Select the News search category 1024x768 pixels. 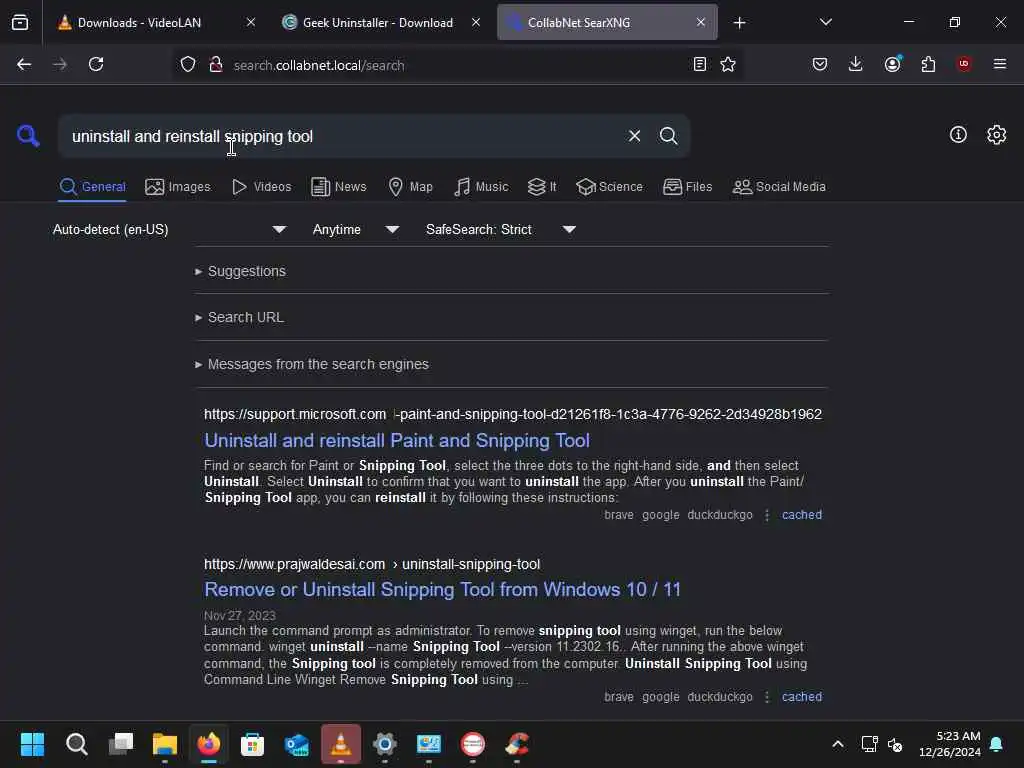[x=339, y=187]
